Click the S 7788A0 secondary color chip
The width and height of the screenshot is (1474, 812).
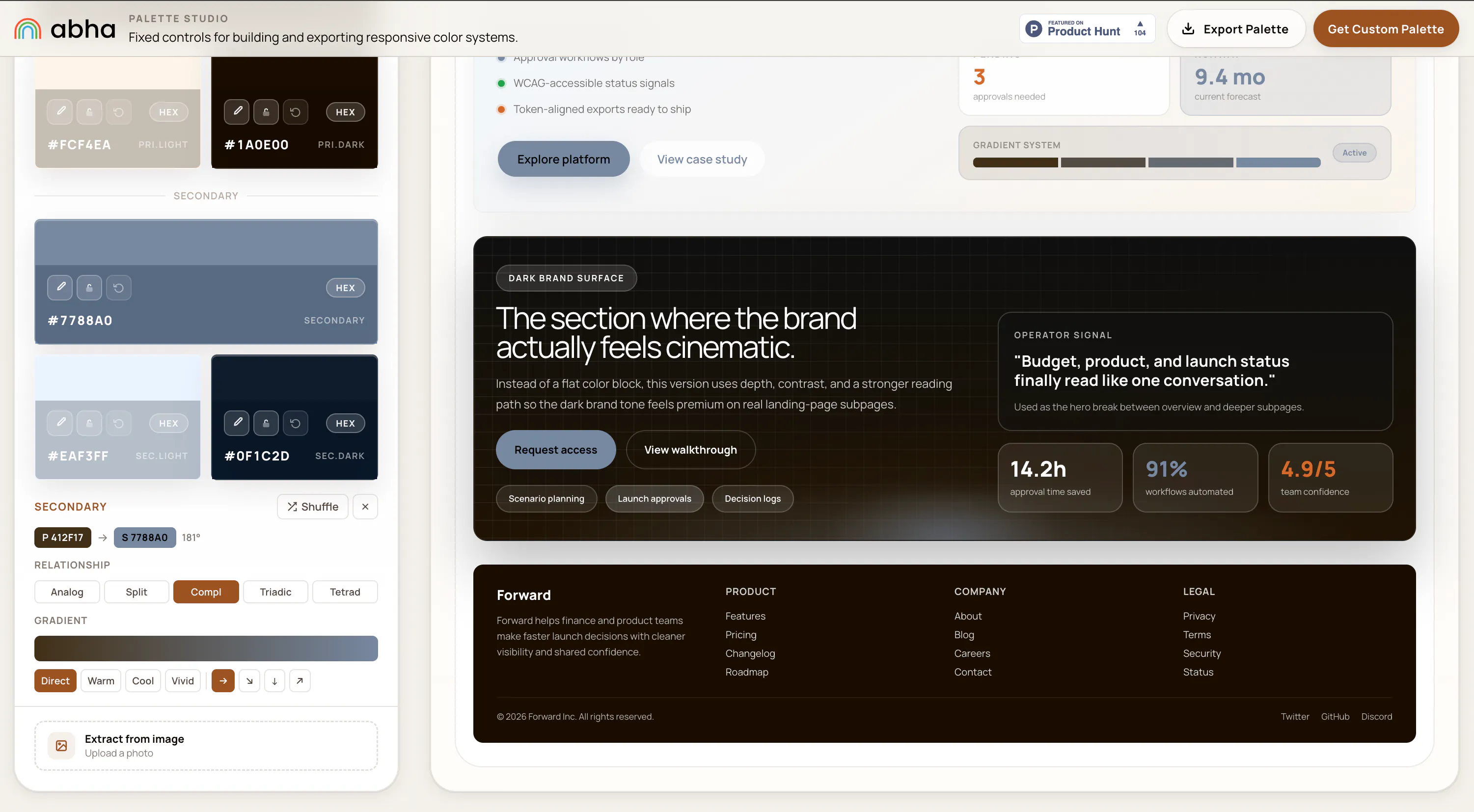point(145,538)
